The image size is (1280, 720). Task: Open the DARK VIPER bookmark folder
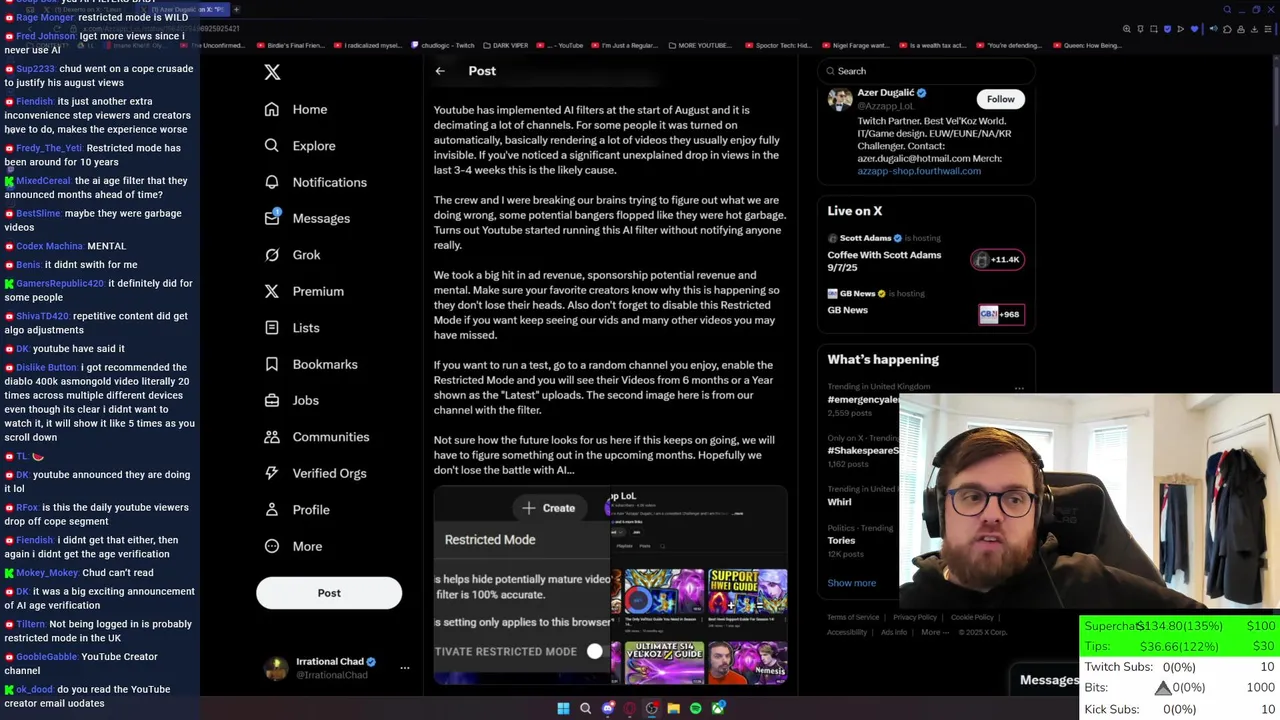pyautogui.click(x=504, y=45)
